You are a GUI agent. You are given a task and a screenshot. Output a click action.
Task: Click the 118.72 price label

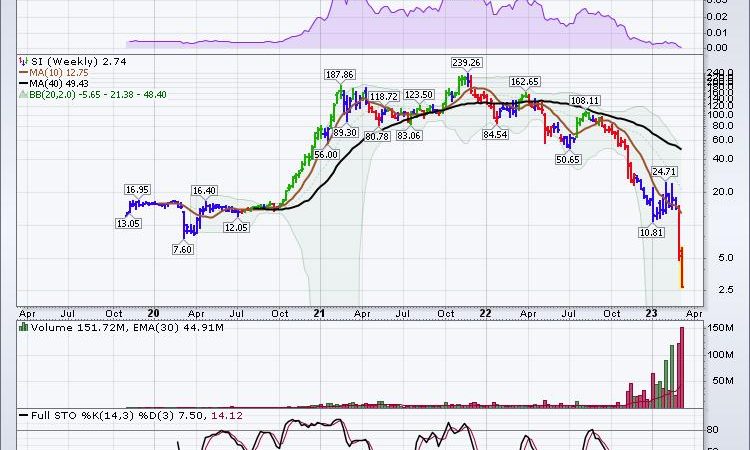(x=384, y=97)
